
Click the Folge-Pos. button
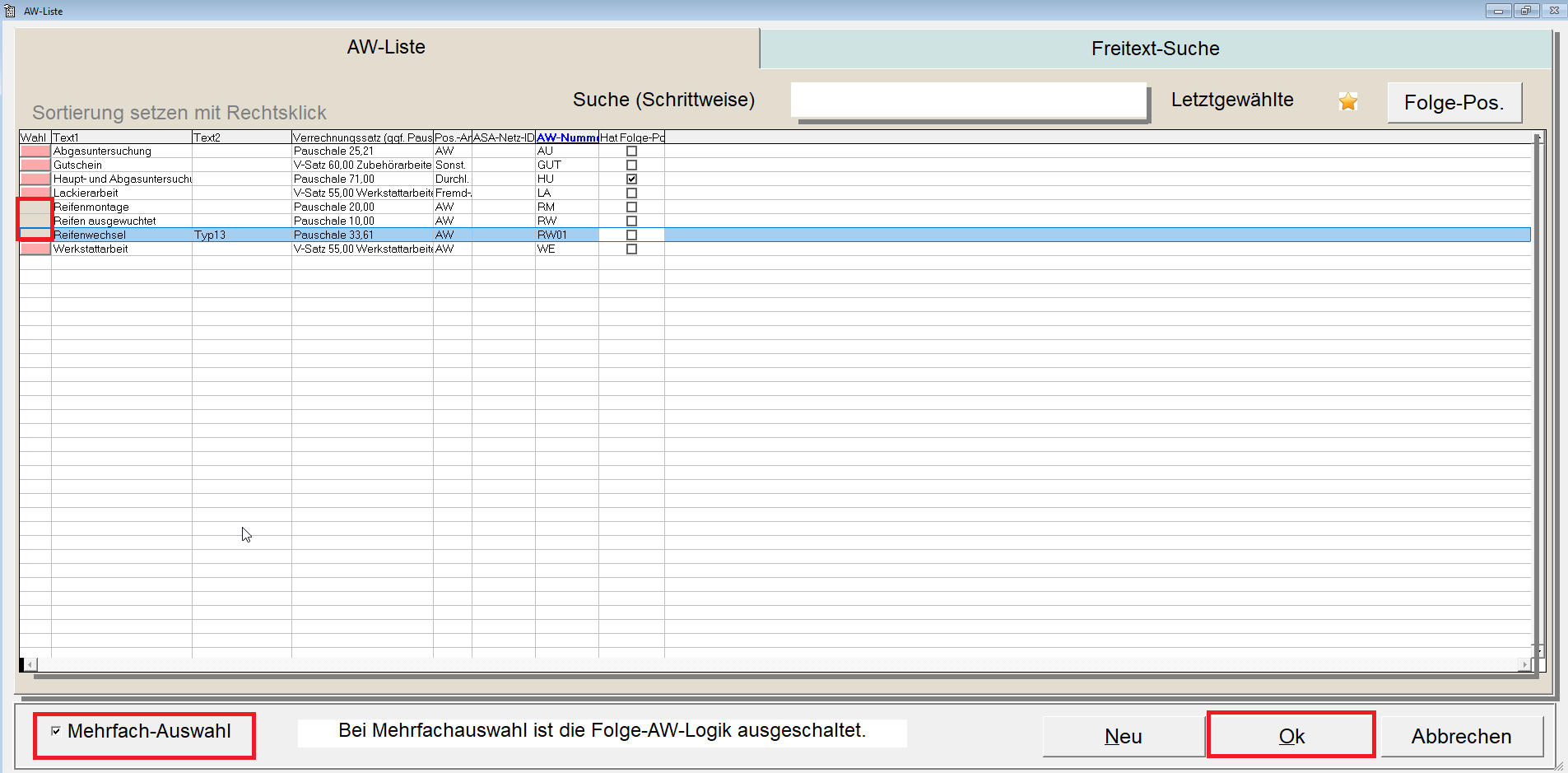click(1454, 103)
